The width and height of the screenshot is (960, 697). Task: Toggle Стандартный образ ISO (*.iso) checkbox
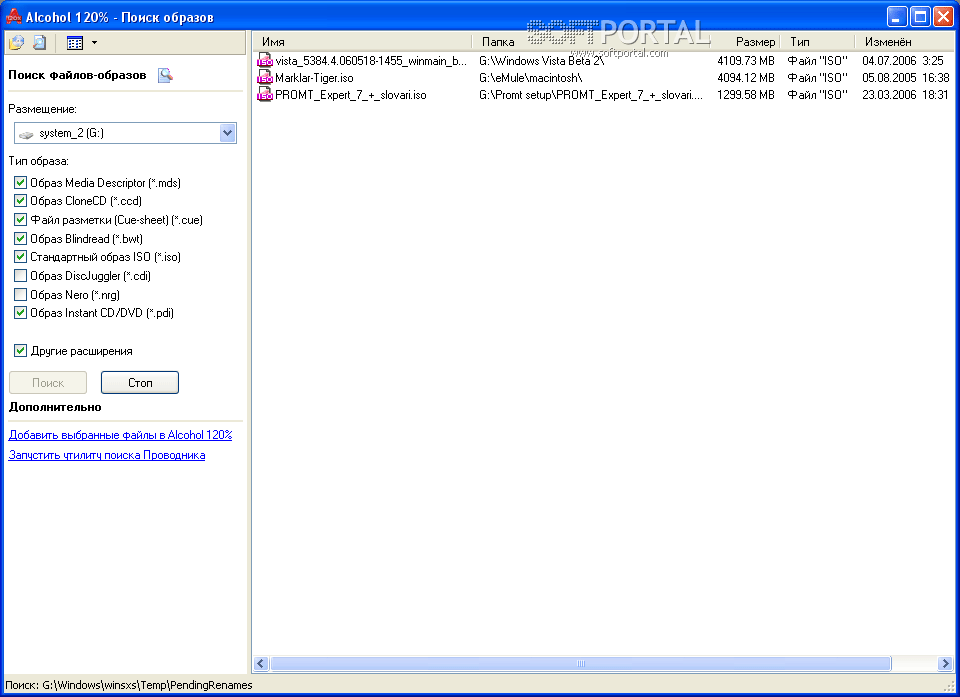(20, 257)
